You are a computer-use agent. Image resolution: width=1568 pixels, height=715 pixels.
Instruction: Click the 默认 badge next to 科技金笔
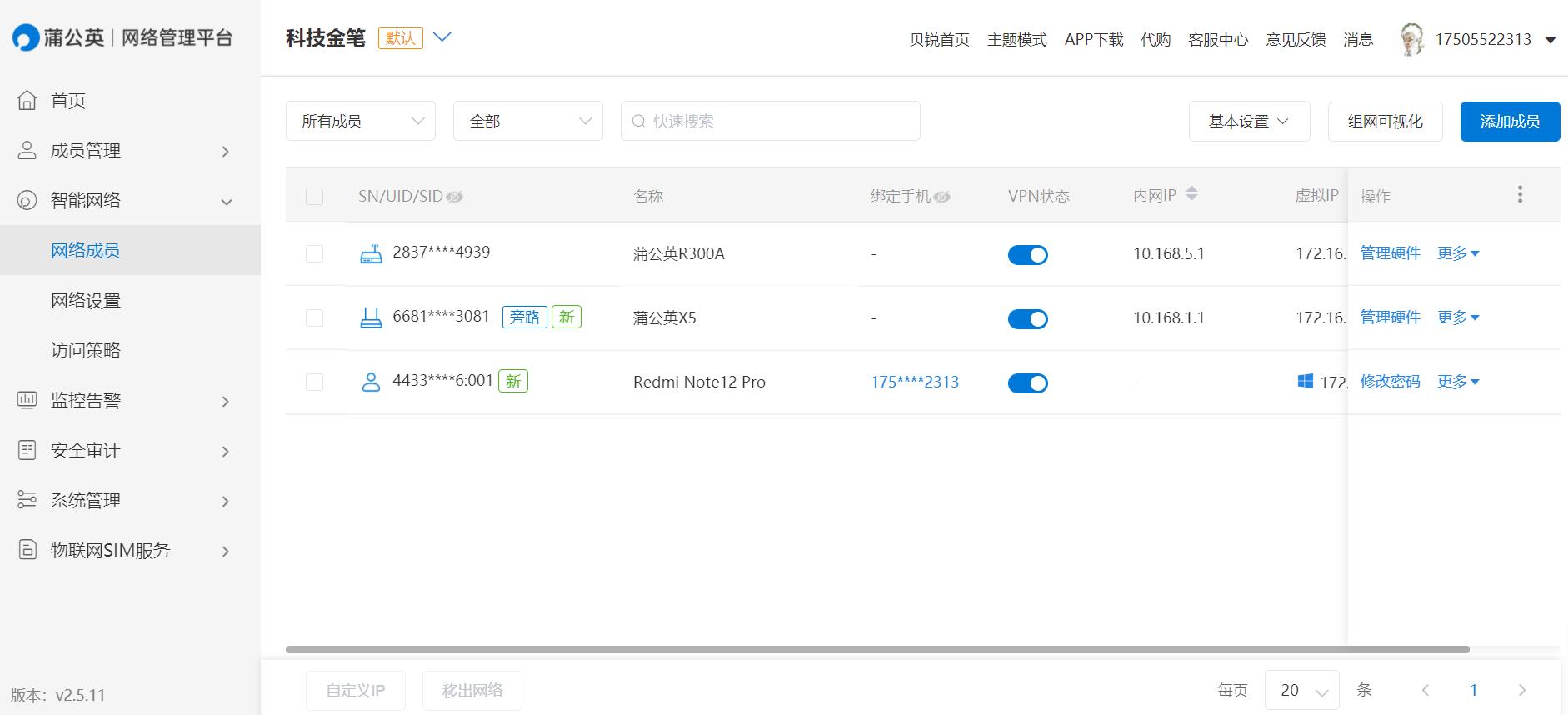[401, 37]
